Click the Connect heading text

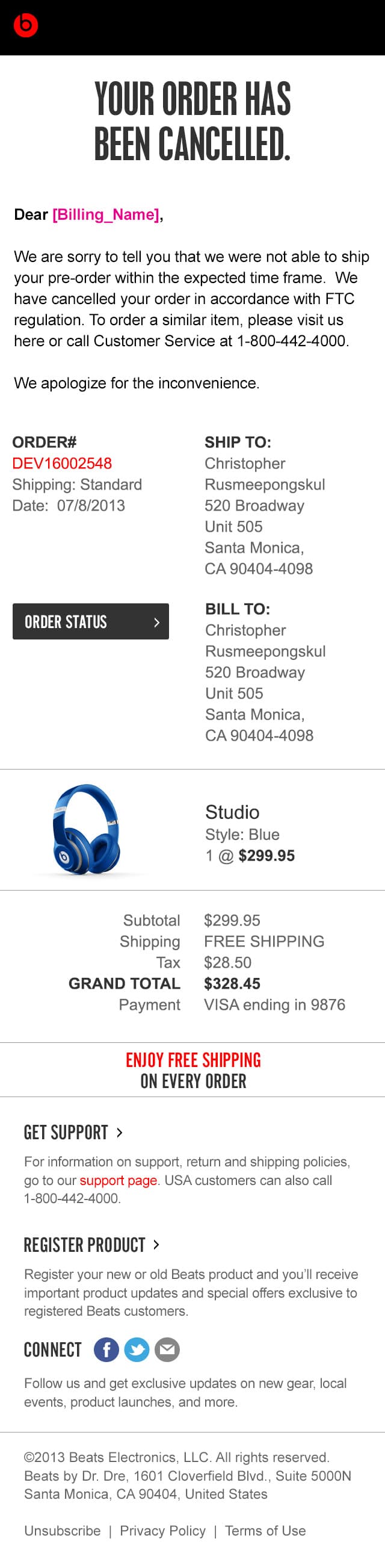(x=52, y=1350)
